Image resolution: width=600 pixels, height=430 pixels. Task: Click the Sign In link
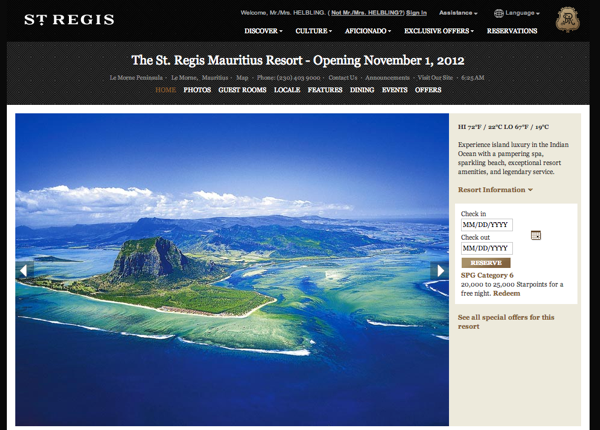416,13
